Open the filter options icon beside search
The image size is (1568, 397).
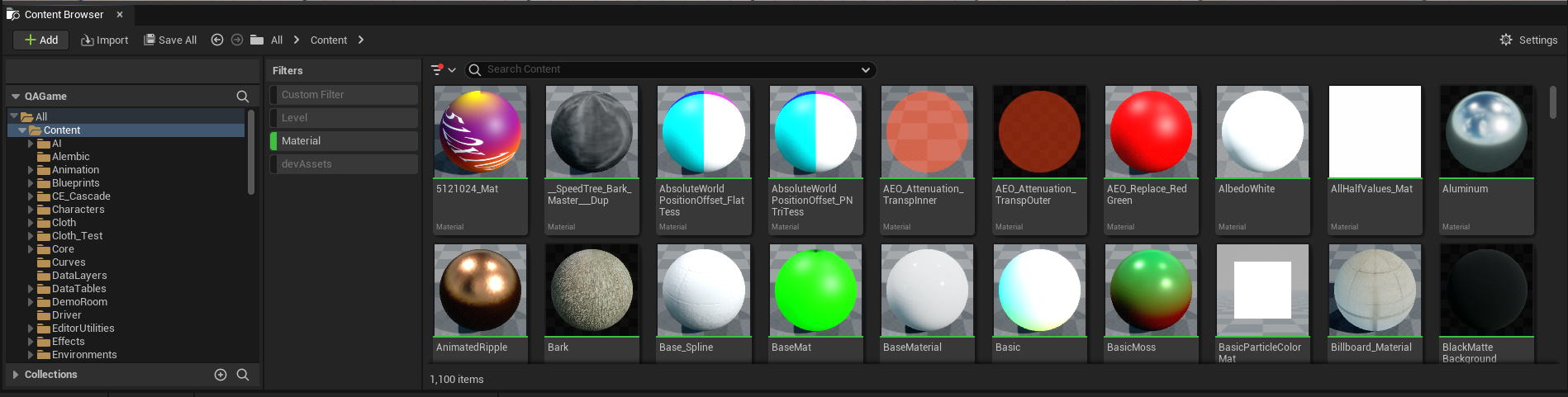point(444,70)
